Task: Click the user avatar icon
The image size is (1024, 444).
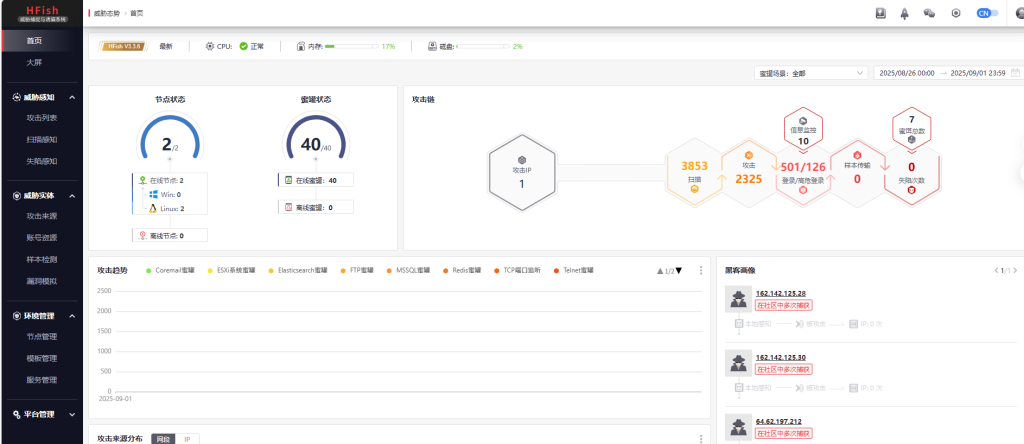Action: [x=1018, y=13]
